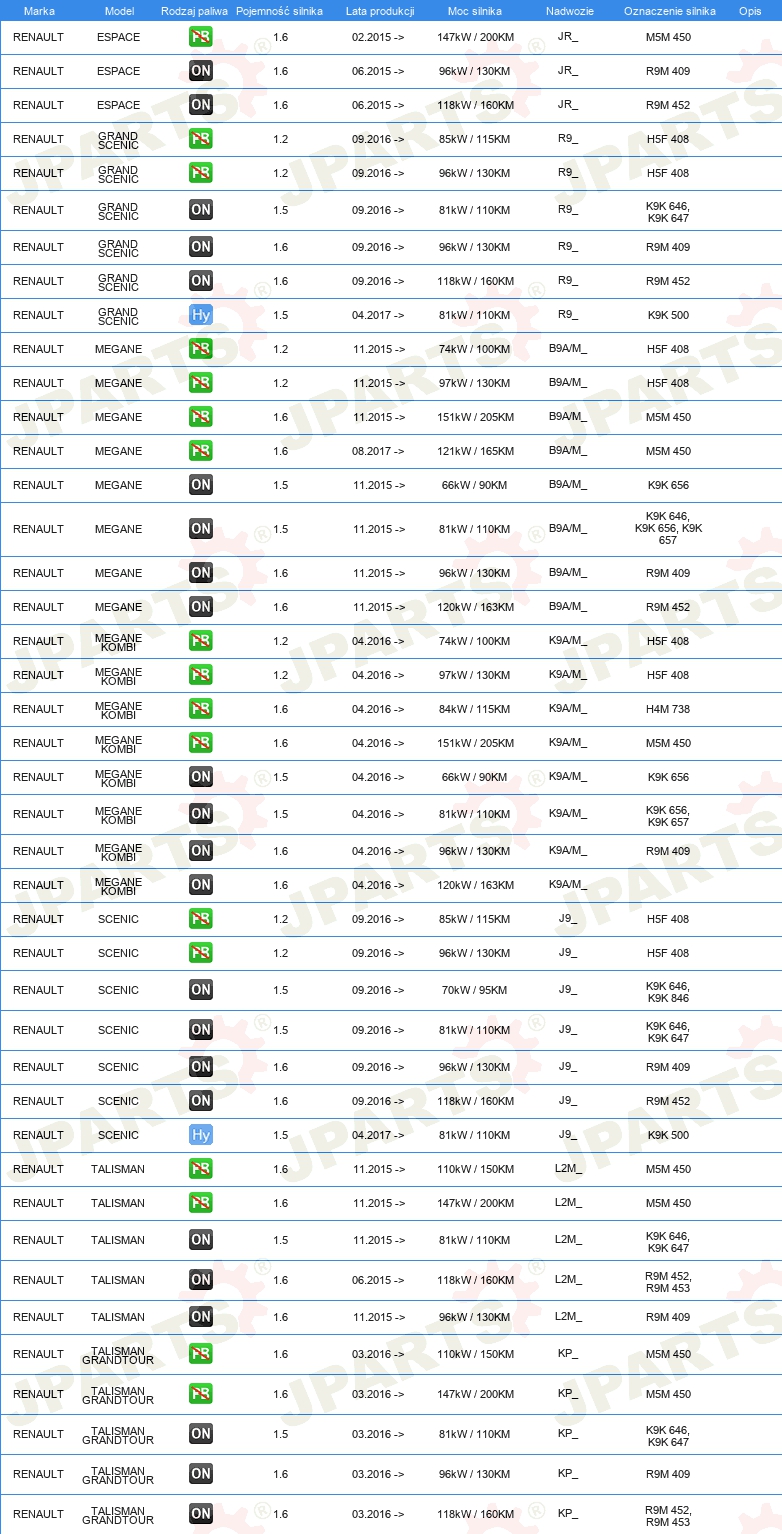Click petrol icon for Talisman Grandtour 147kW/200KM
Viewport: 782px width, 1534px height.
(x=201, y=1394)
